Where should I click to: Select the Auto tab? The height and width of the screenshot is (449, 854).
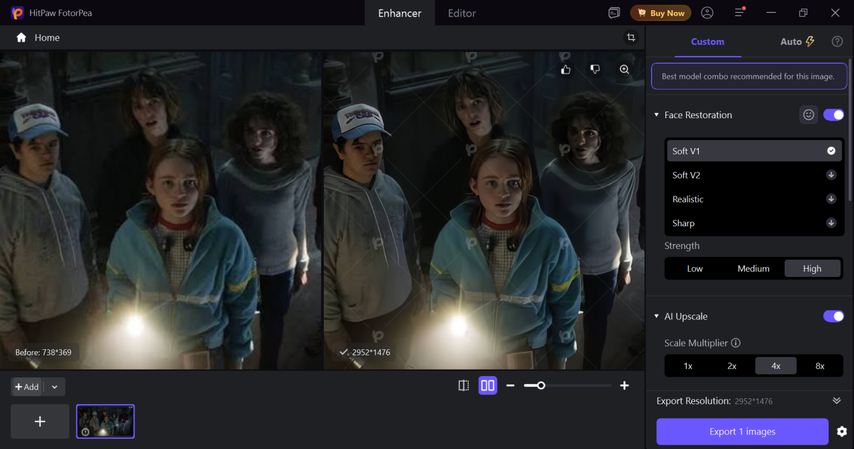[797, 41]
